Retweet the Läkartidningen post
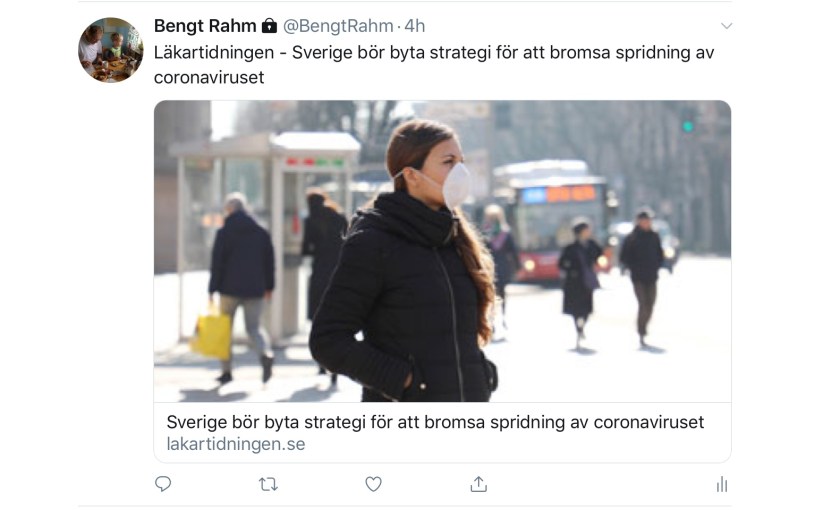Image resolution: width=840 pixels, height=510 pixels. (x=268, y=484)
